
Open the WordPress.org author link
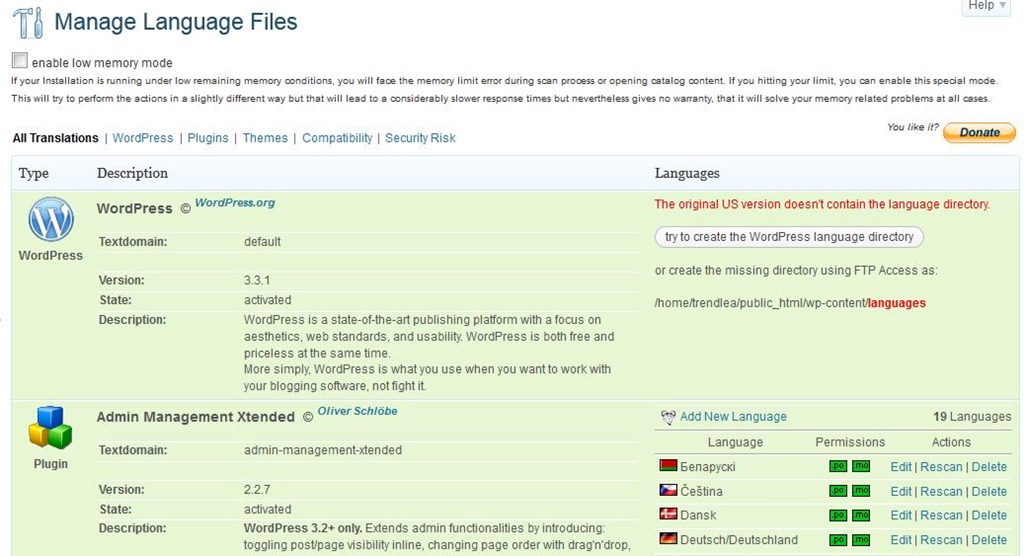point(235,203)
